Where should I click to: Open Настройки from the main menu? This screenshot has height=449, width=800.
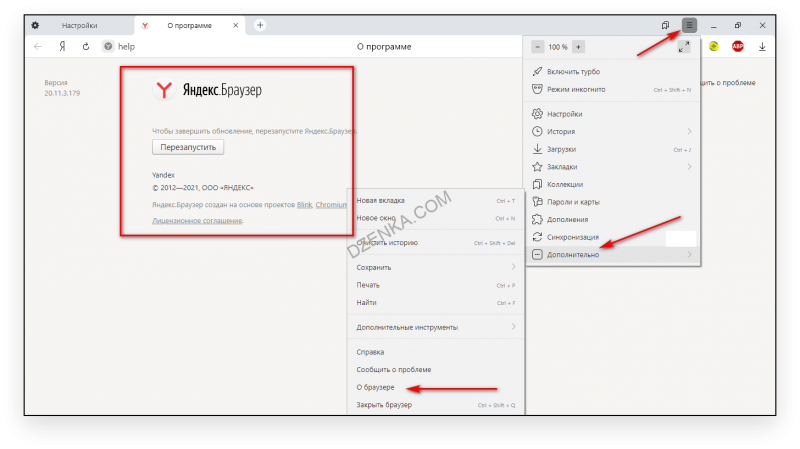point(611,114)
